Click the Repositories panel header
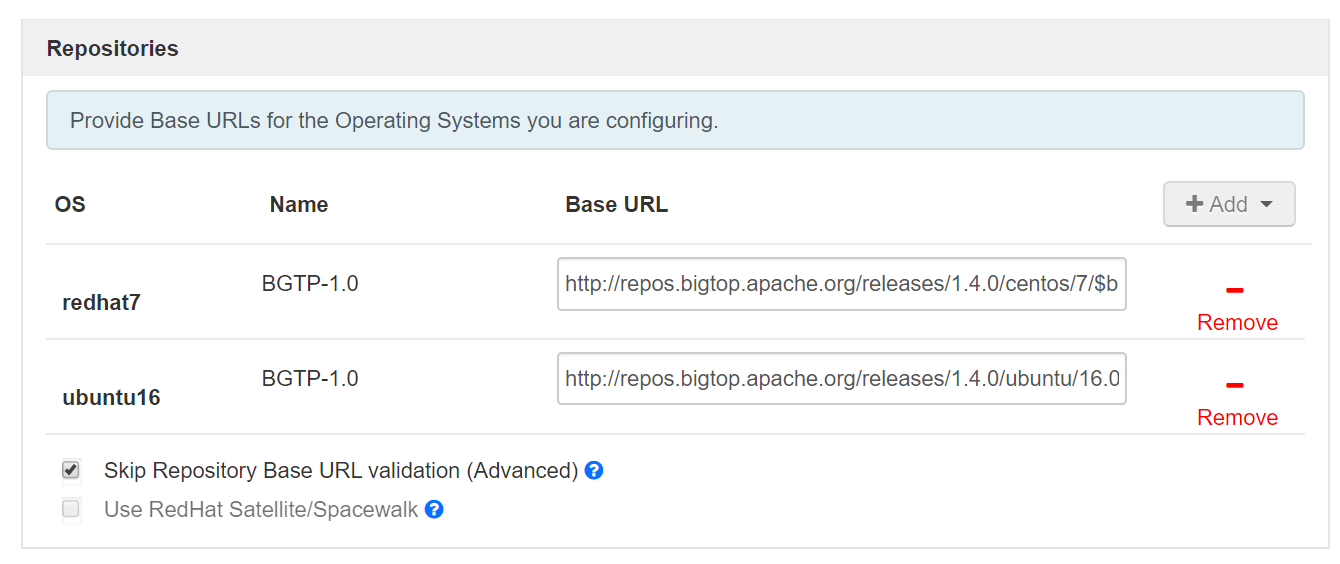1340x564 pixels. point(113,49)
